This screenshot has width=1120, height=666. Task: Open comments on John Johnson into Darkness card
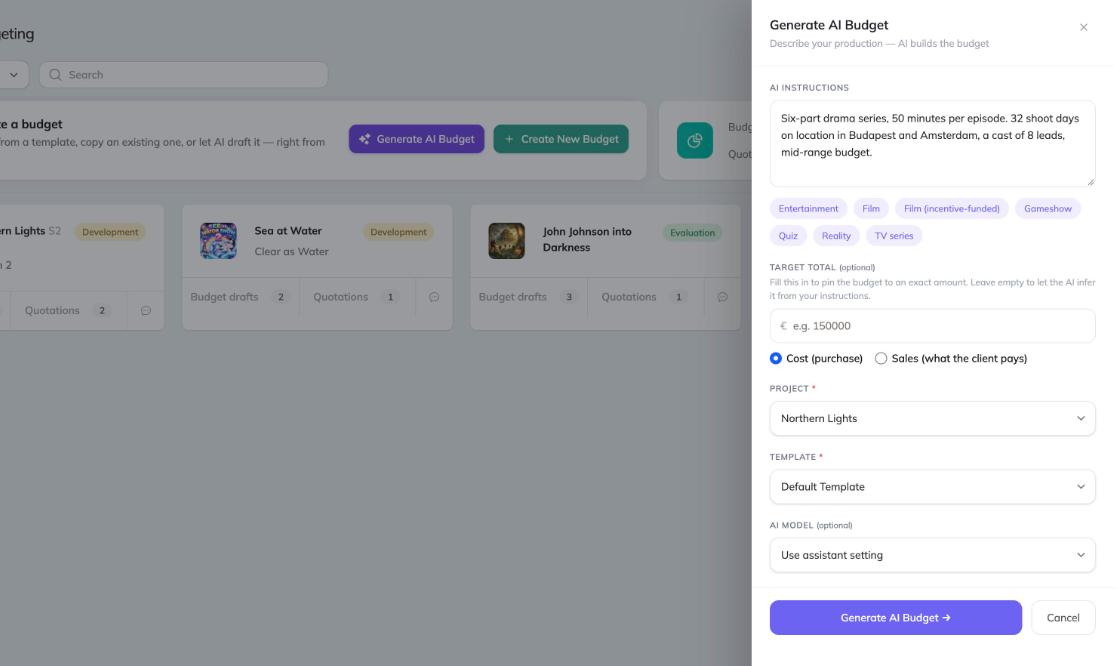[722, 297]
